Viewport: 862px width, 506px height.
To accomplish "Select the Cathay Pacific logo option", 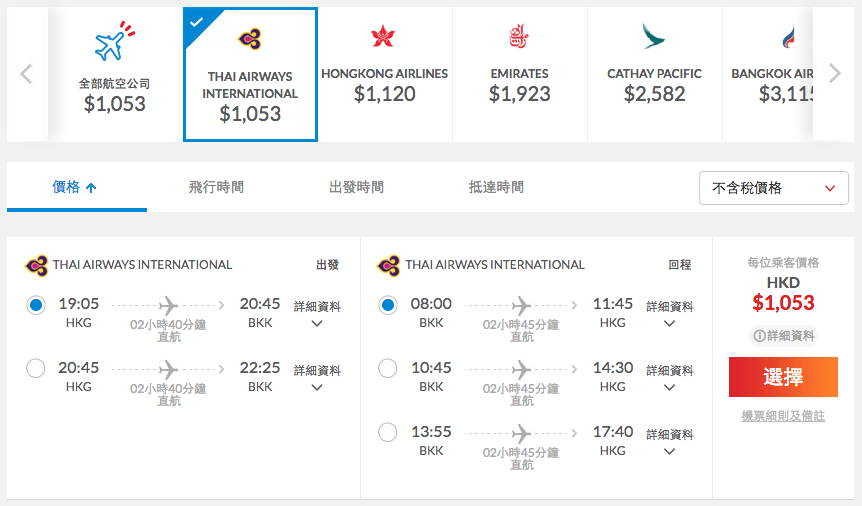I will point(653,36).
